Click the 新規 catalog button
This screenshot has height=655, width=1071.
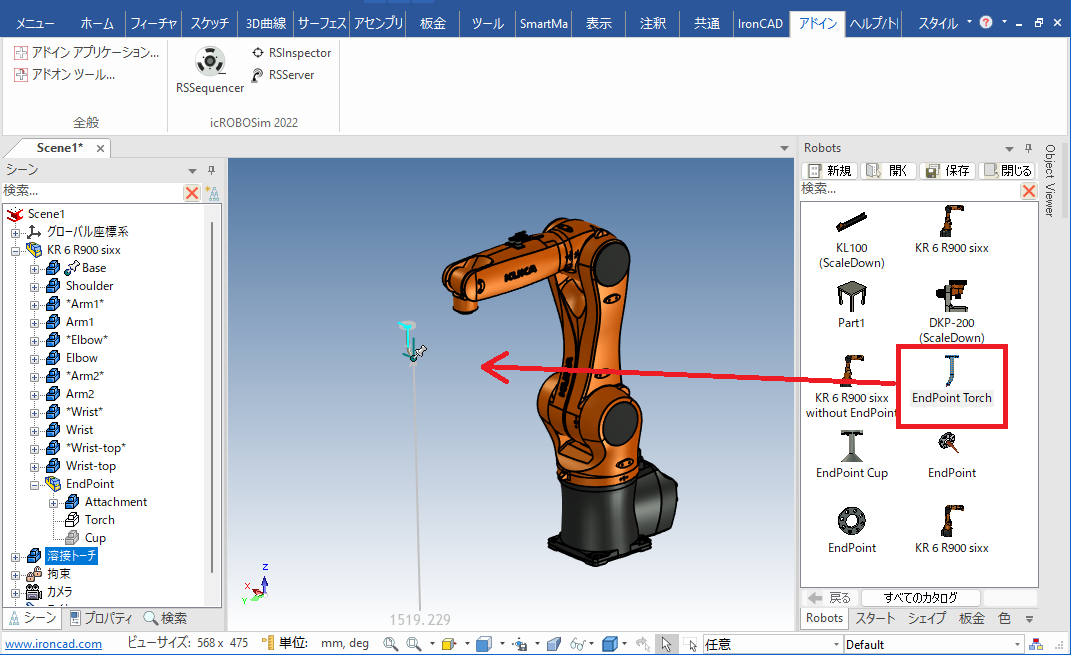[x=829, y=170]
